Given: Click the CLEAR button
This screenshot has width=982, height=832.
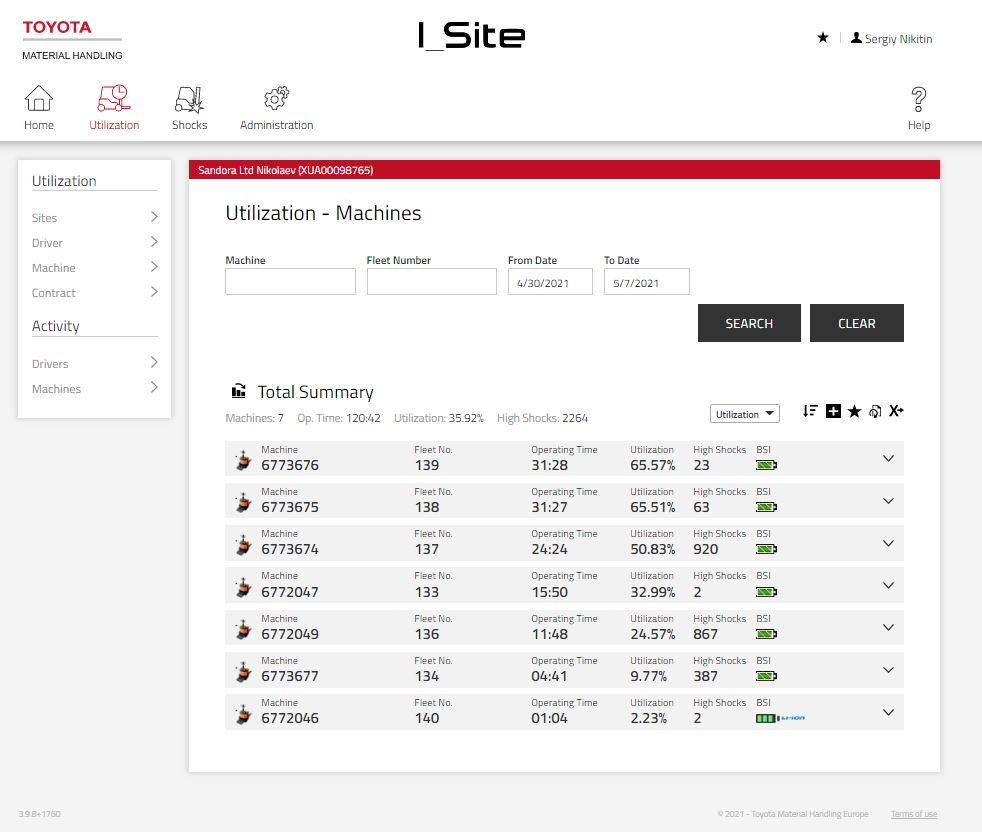Looking at the screenshot, I should [857, 323].
